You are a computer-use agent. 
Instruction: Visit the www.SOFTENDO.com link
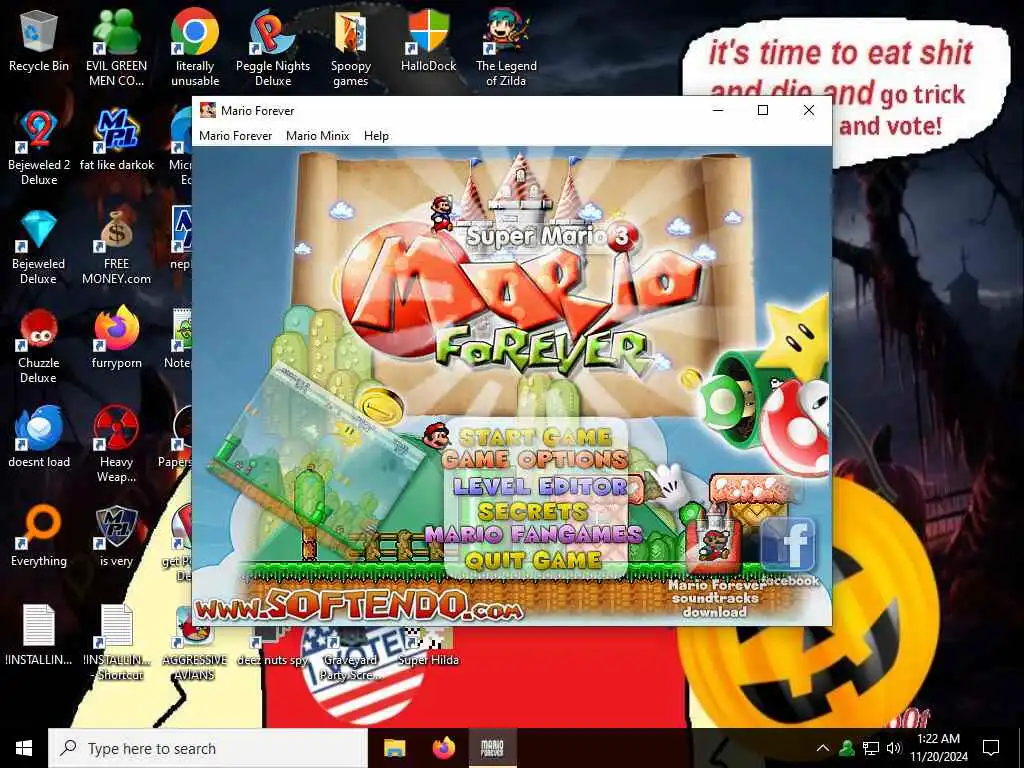pyautogui.click(x=359, y=605)
